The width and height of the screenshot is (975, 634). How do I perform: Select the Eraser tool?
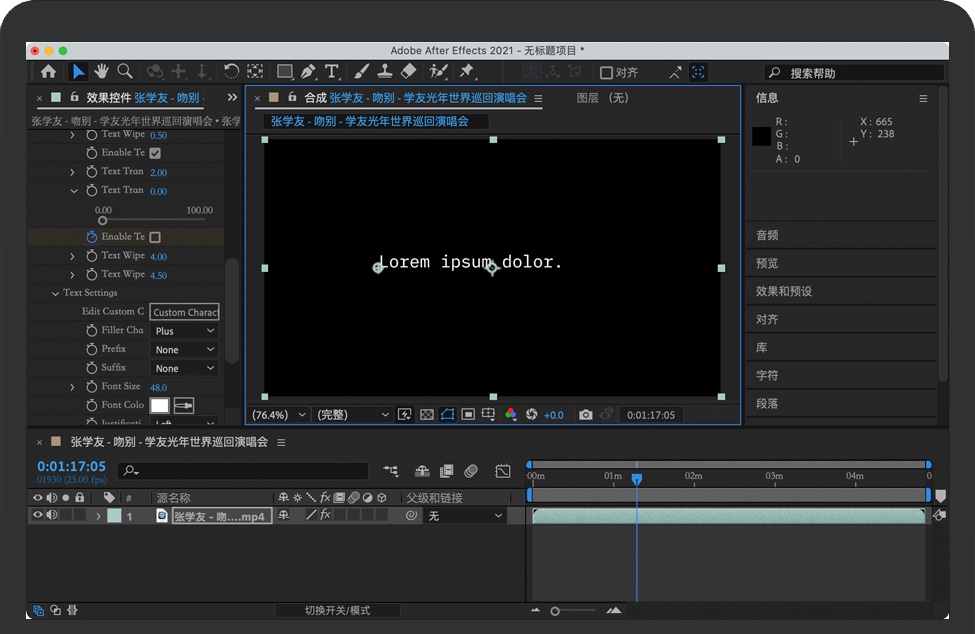click(x=408, y=72)
